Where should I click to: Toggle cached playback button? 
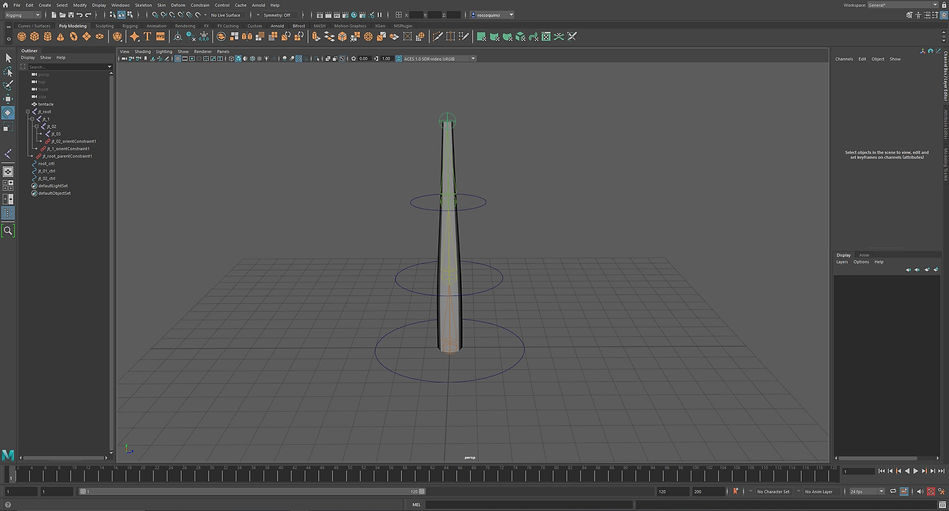pyautogui.click(x=904, y=491)
